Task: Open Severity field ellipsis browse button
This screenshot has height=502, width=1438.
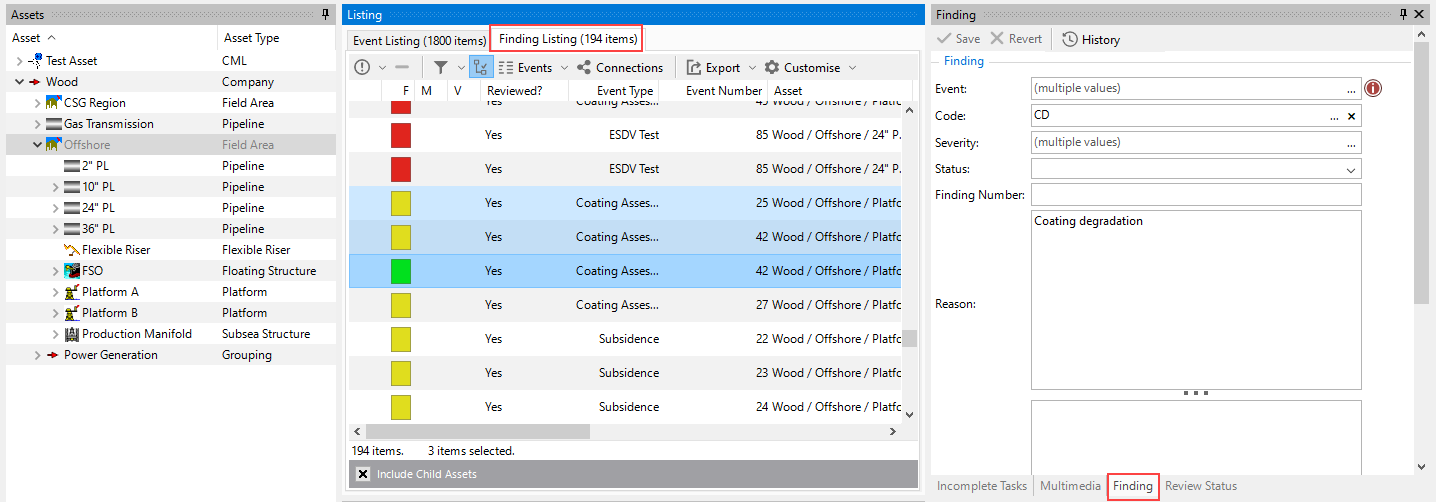Action: point(1351,143)
